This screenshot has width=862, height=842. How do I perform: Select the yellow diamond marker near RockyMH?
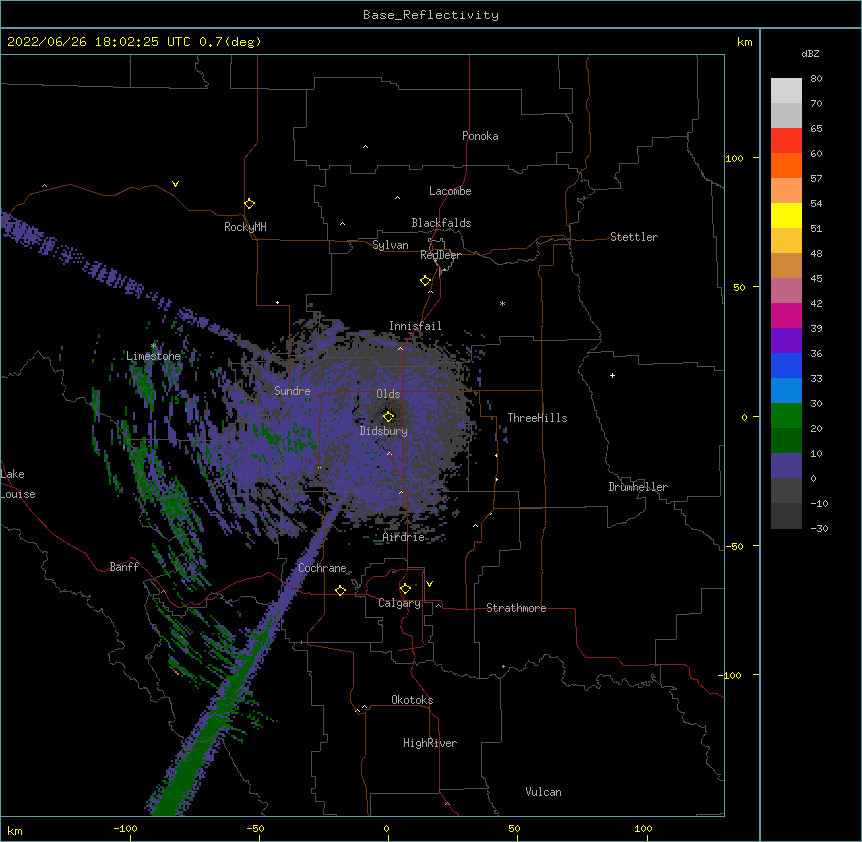[249, 203]
